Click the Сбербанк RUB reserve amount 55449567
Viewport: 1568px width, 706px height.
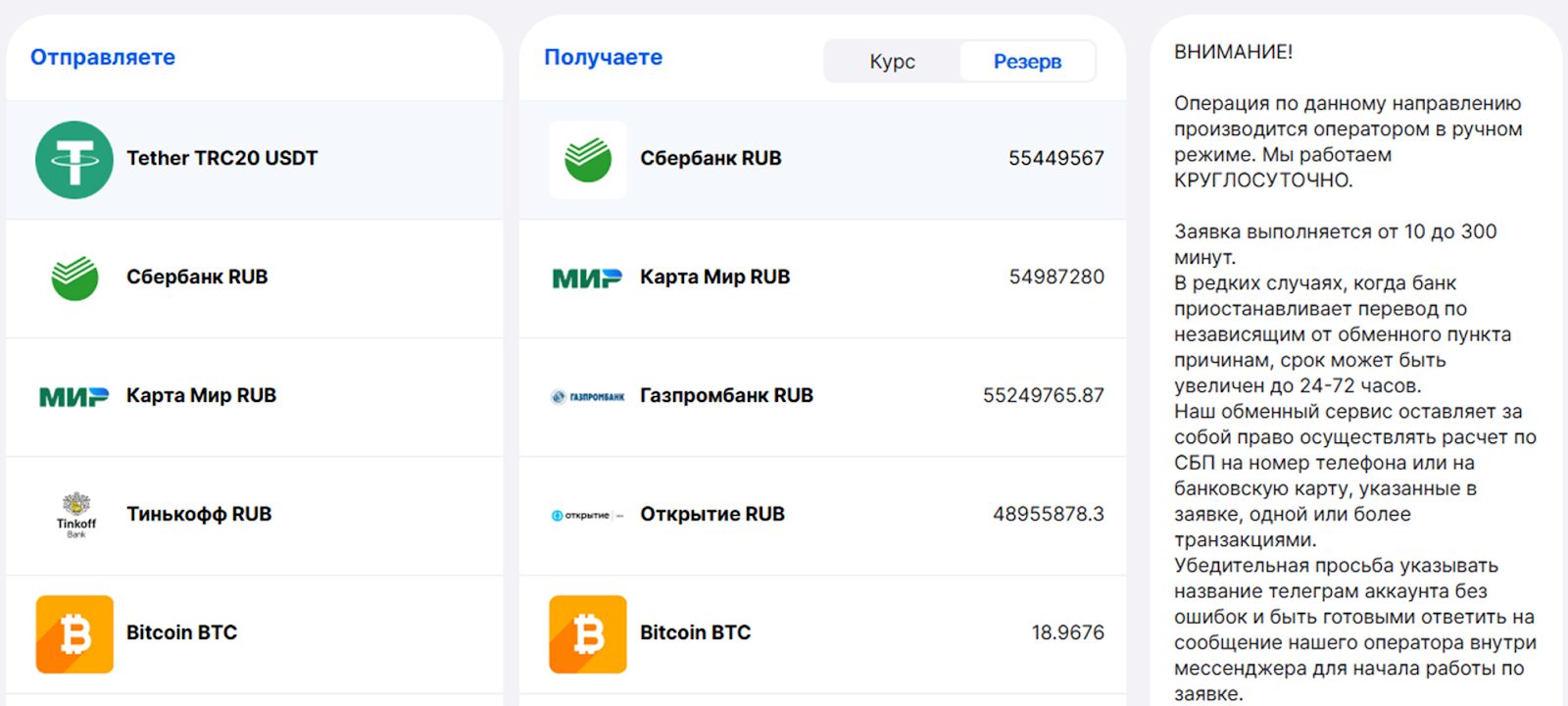1055,159
